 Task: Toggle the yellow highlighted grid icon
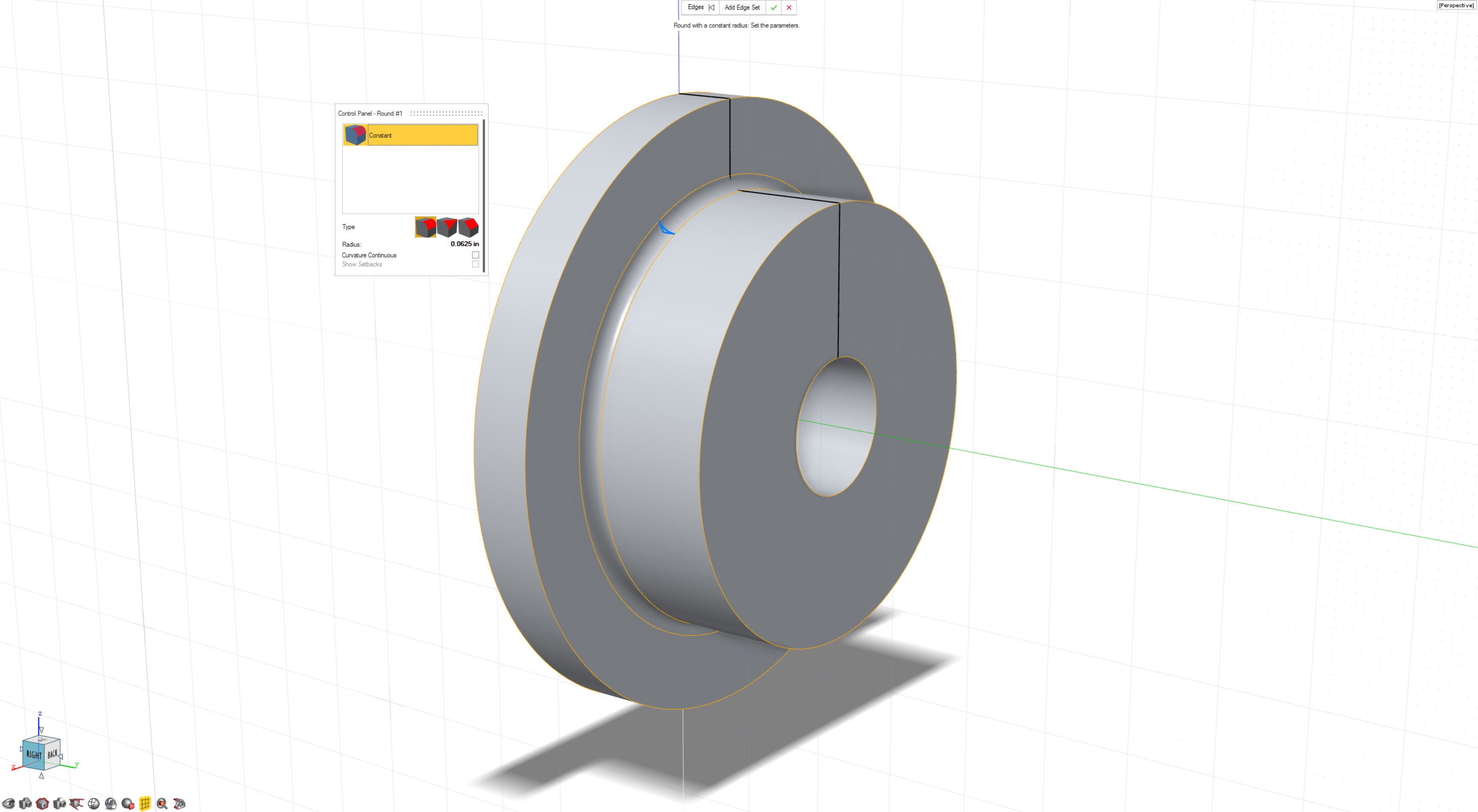tap(145, 803)
